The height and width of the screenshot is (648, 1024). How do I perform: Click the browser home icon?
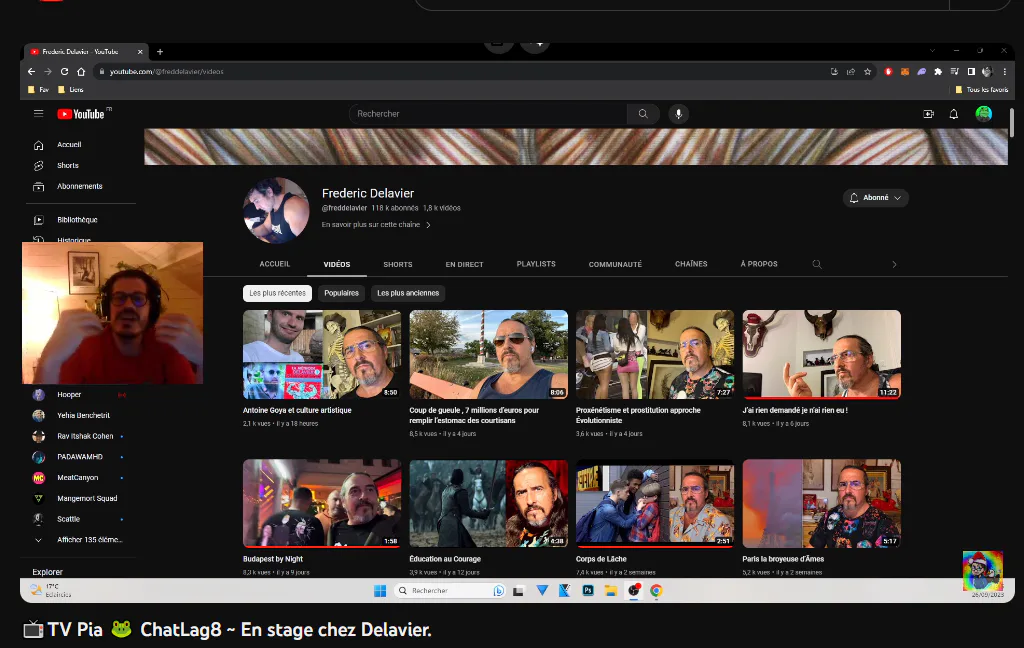coord(81,72)
